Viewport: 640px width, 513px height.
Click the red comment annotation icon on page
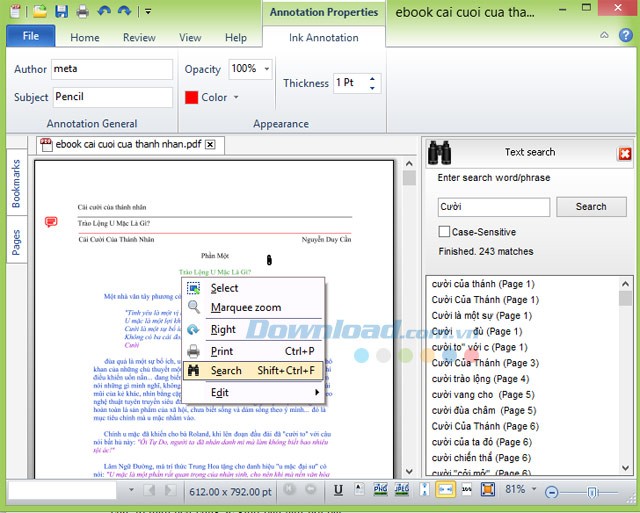51,222
